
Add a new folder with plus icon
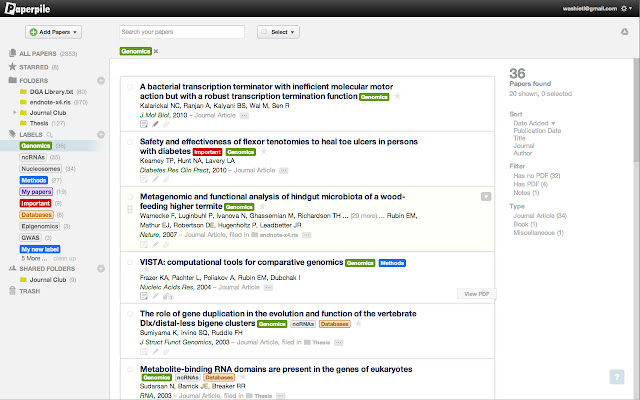[100, 79]
